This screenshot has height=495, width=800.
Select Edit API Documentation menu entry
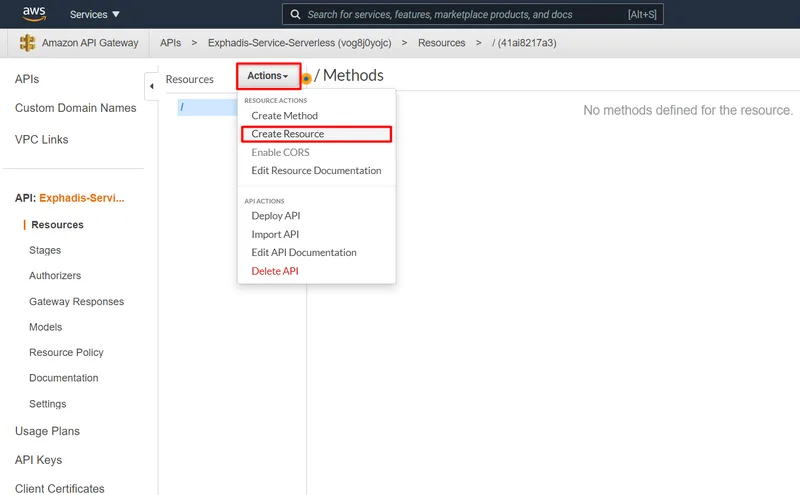304,253
